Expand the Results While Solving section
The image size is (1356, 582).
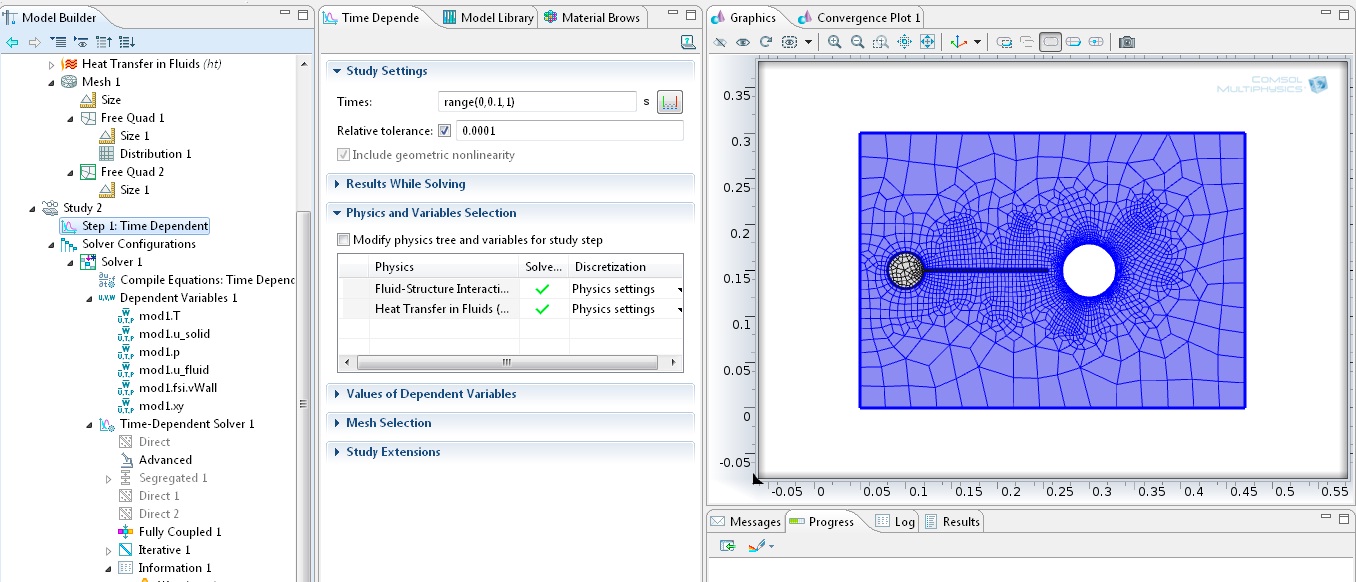tap(405, 184)
